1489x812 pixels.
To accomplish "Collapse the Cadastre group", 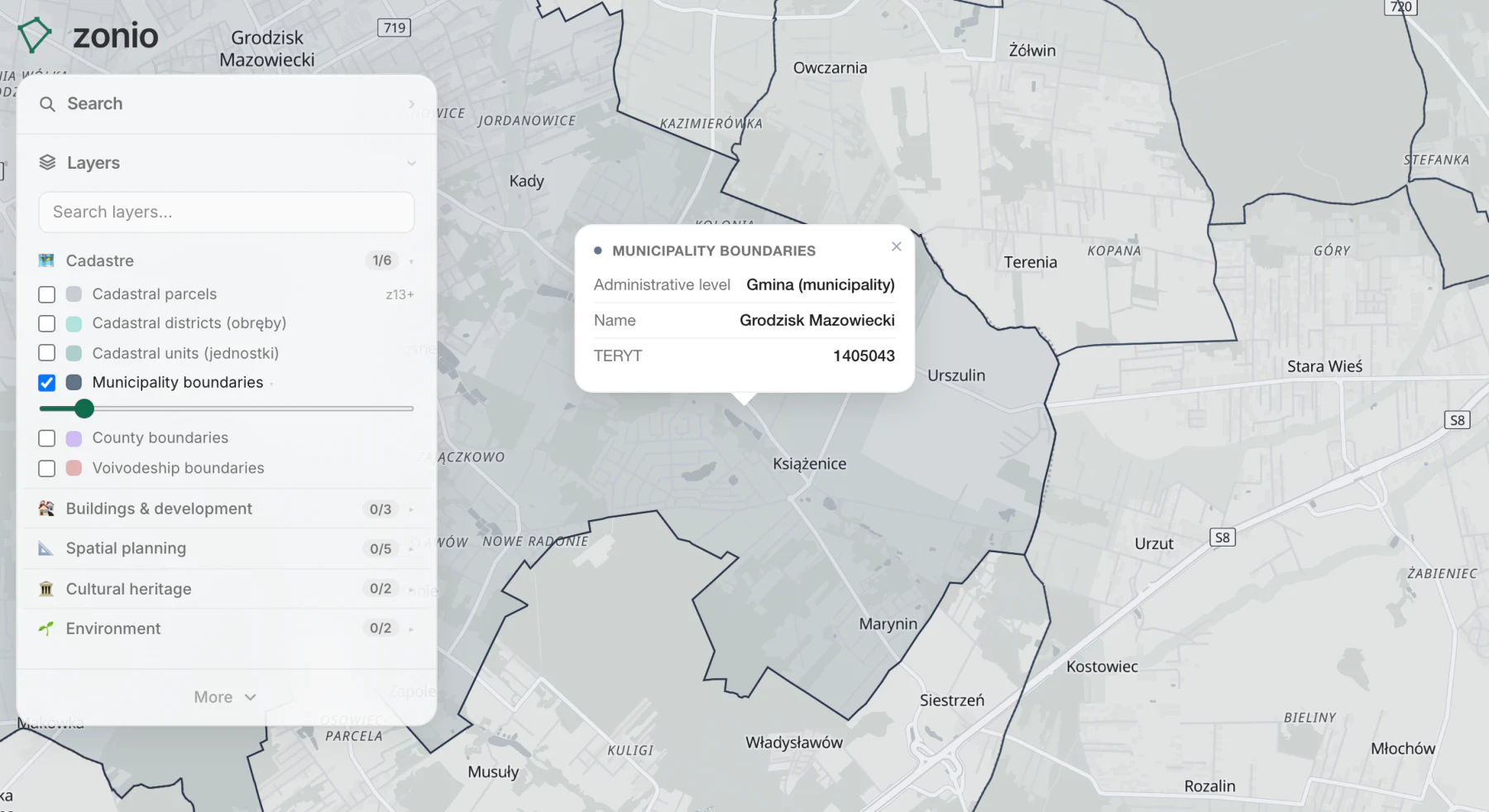I will 411,261.
